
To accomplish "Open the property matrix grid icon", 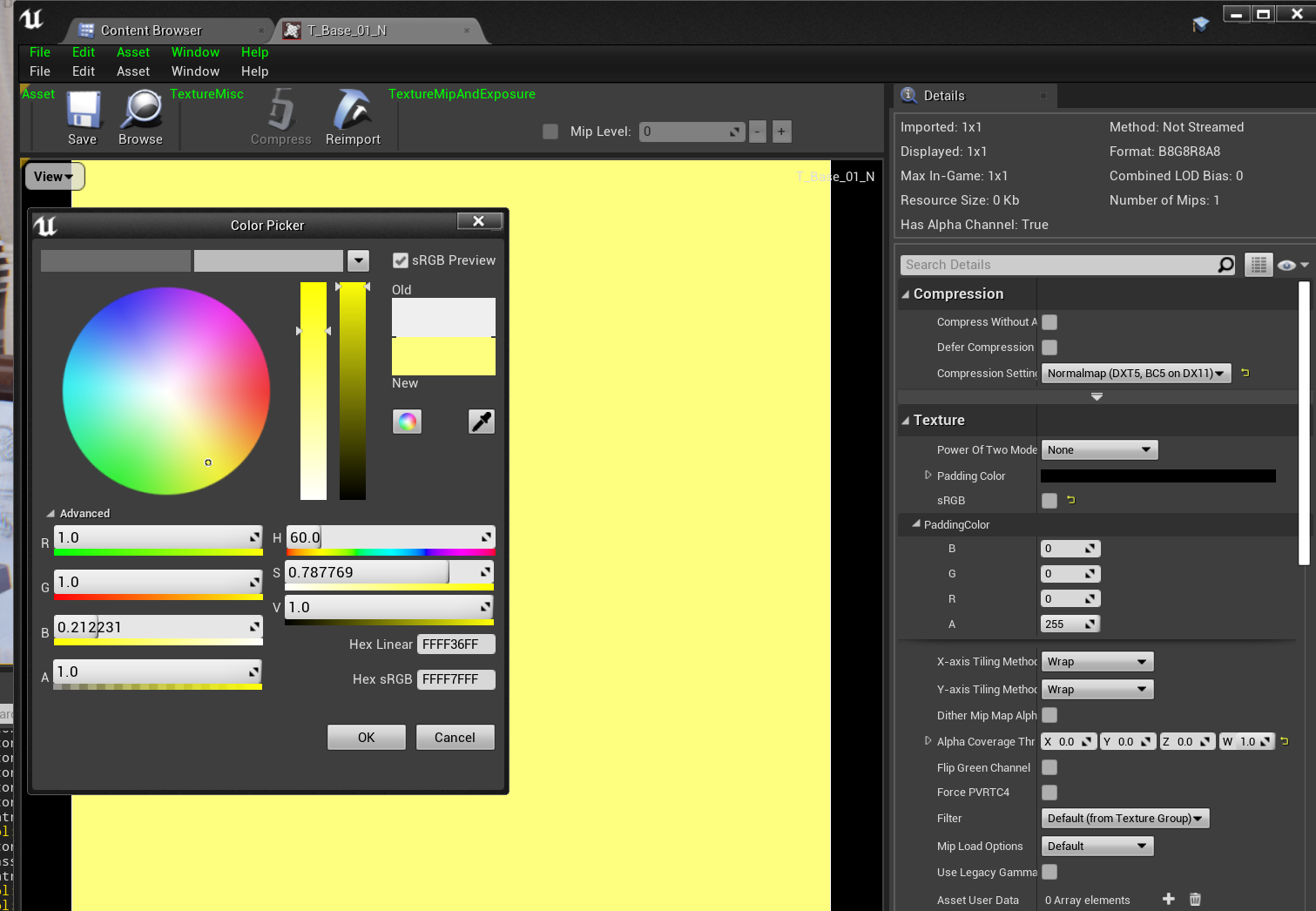I will tap(1259, 265).
